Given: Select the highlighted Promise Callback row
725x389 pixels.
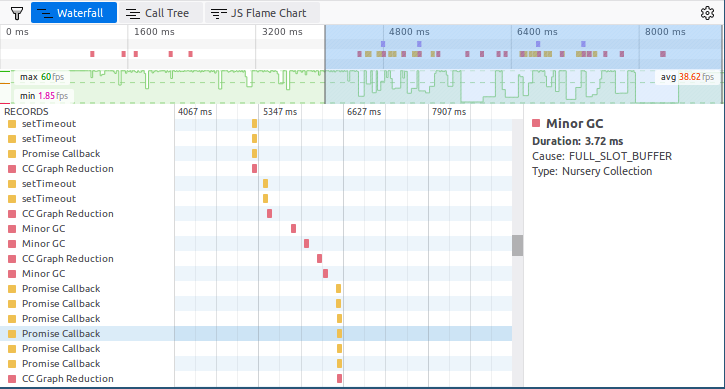Looking at the screenshot, I should (256, 333).
